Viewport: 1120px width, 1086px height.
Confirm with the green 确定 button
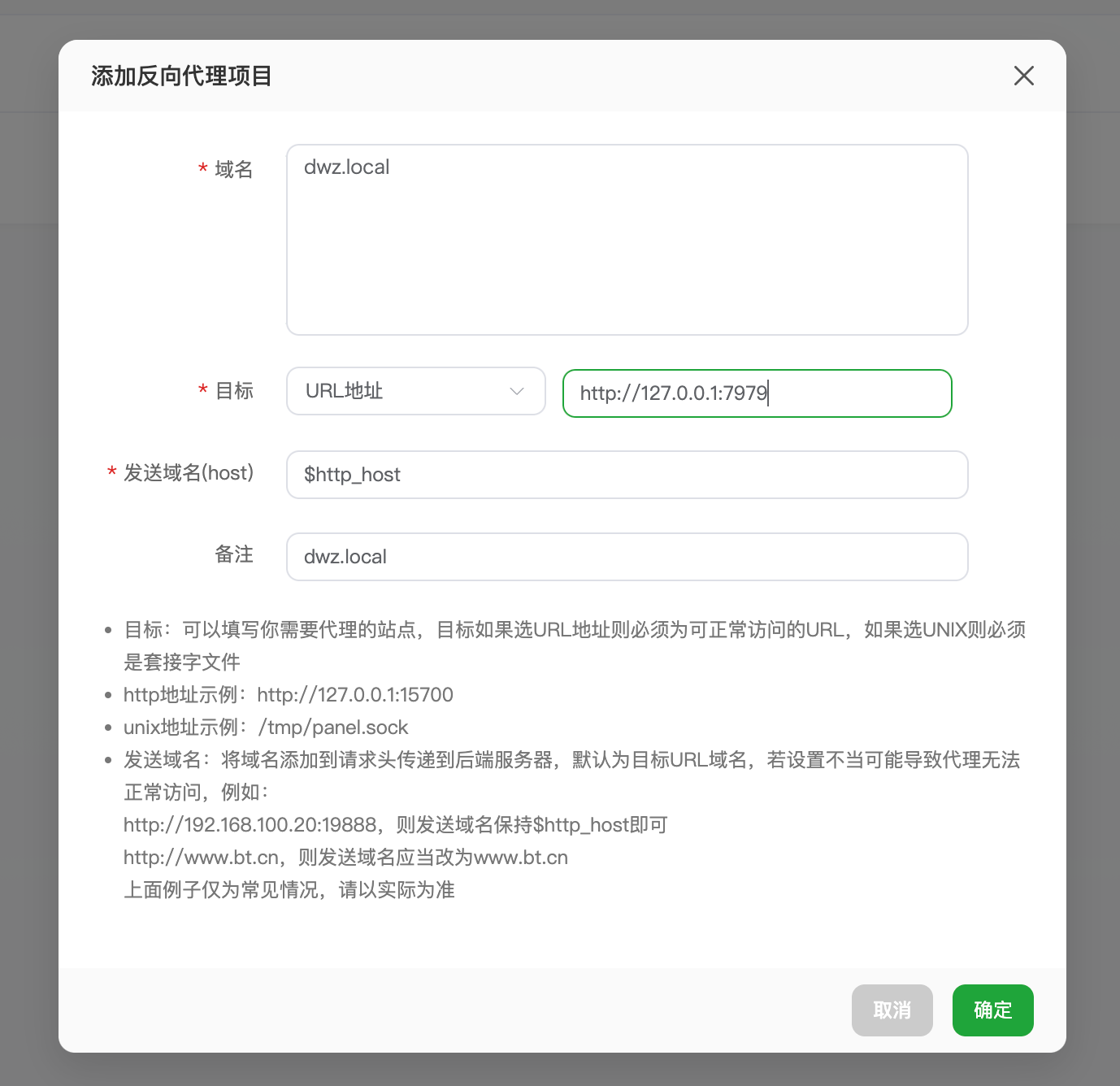(992, 1010)
